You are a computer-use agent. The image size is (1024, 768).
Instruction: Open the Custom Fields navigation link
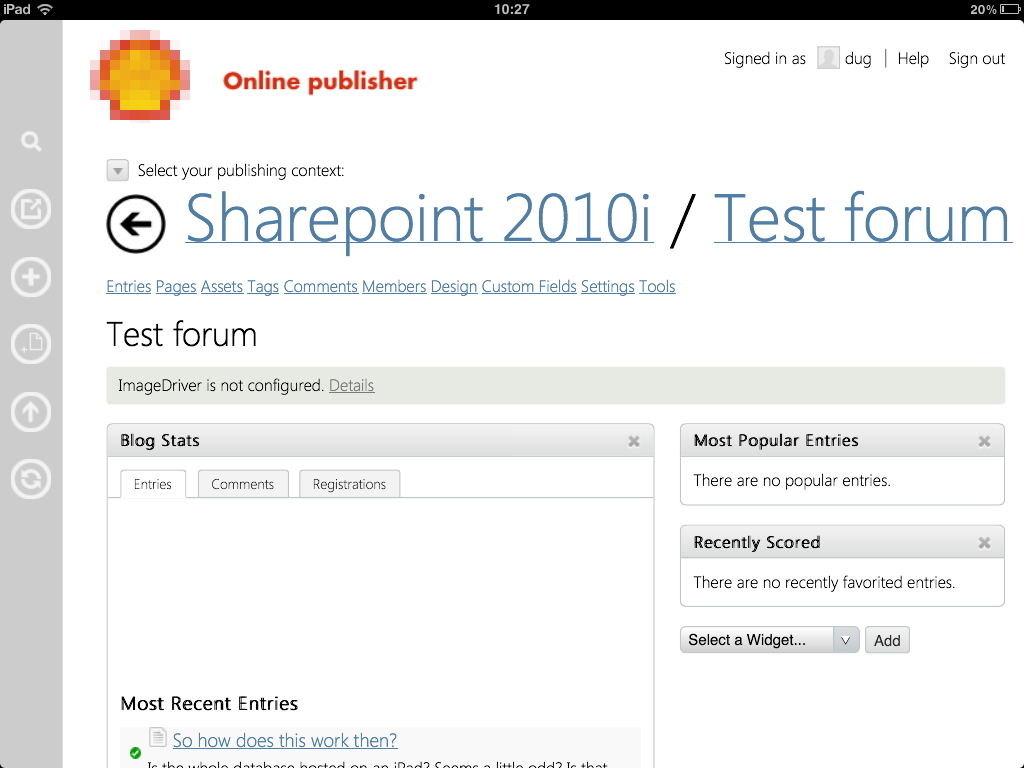pyautogui.click(x=529, y=287)
